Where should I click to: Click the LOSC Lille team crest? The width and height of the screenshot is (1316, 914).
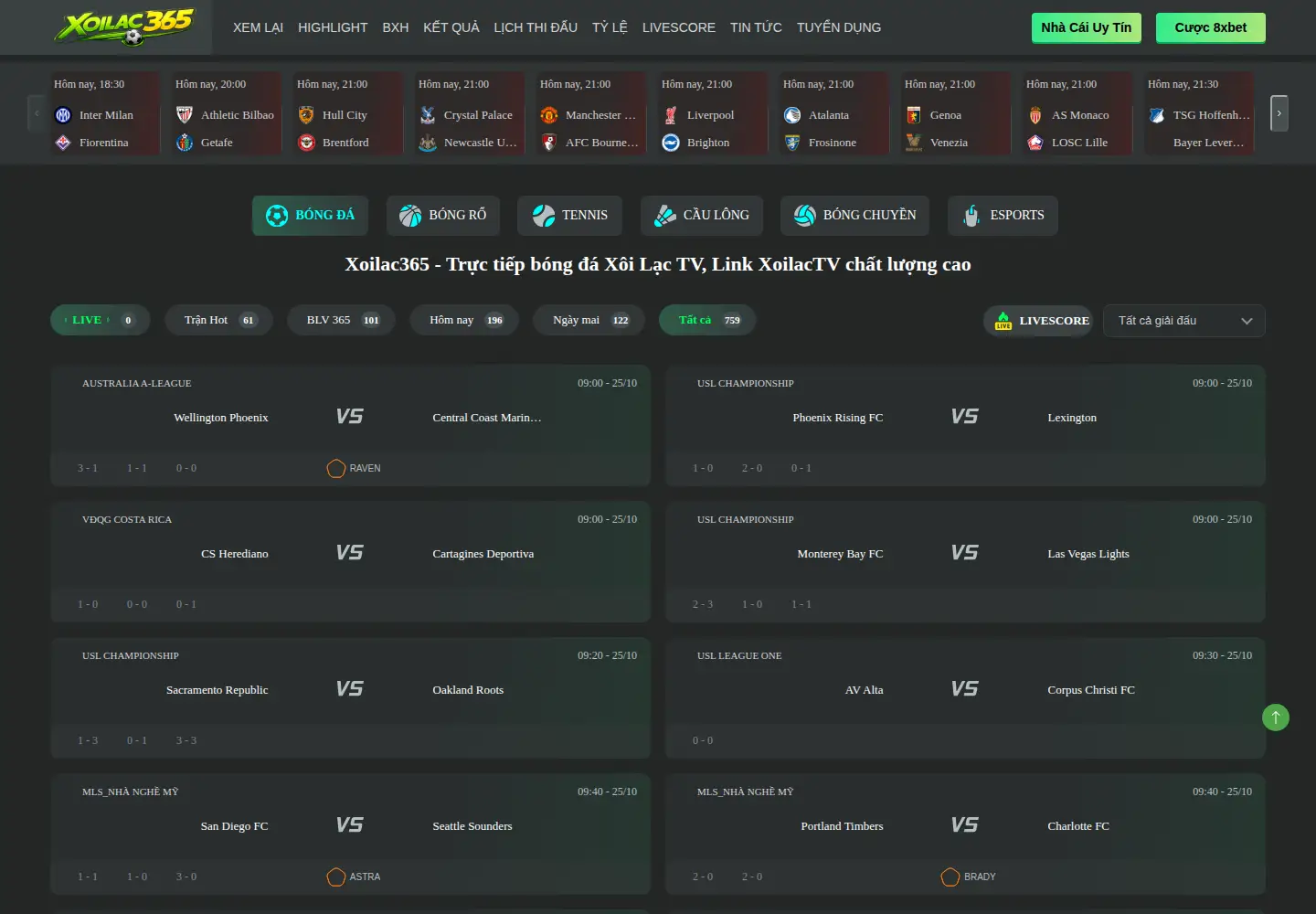coord(1035,143)
